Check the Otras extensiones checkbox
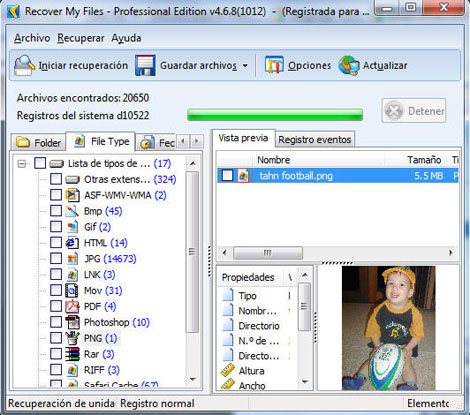470x415 pixels. point(56,179)
